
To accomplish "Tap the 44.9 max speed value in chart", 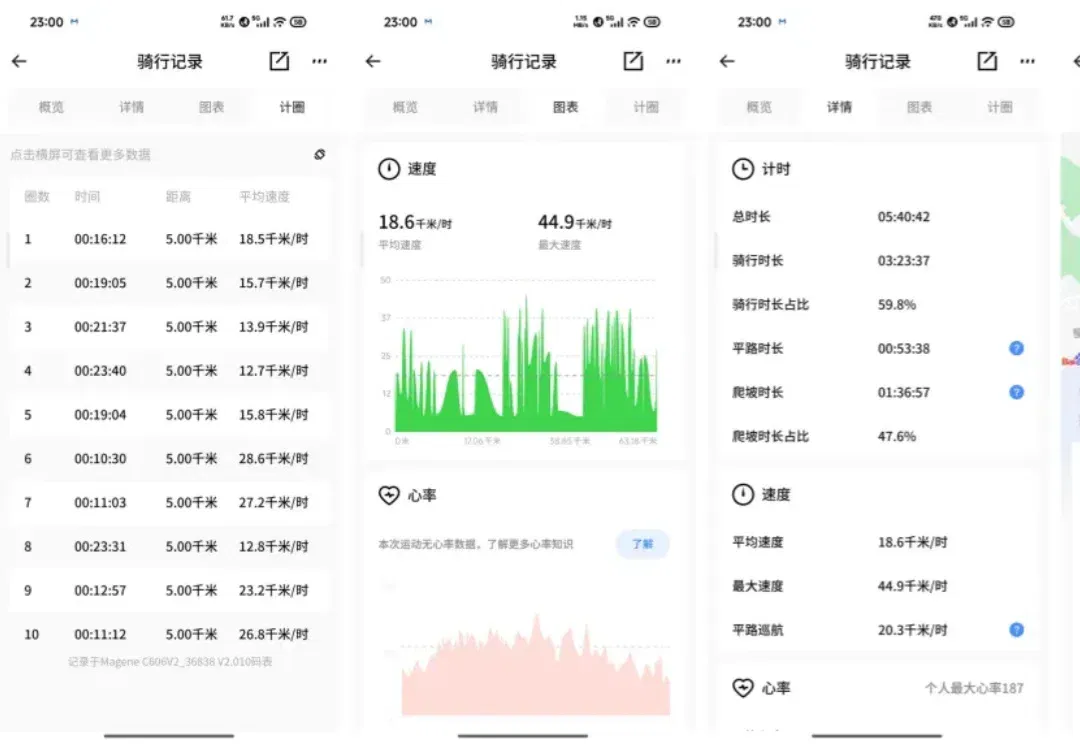I will (x=574, y=223).
